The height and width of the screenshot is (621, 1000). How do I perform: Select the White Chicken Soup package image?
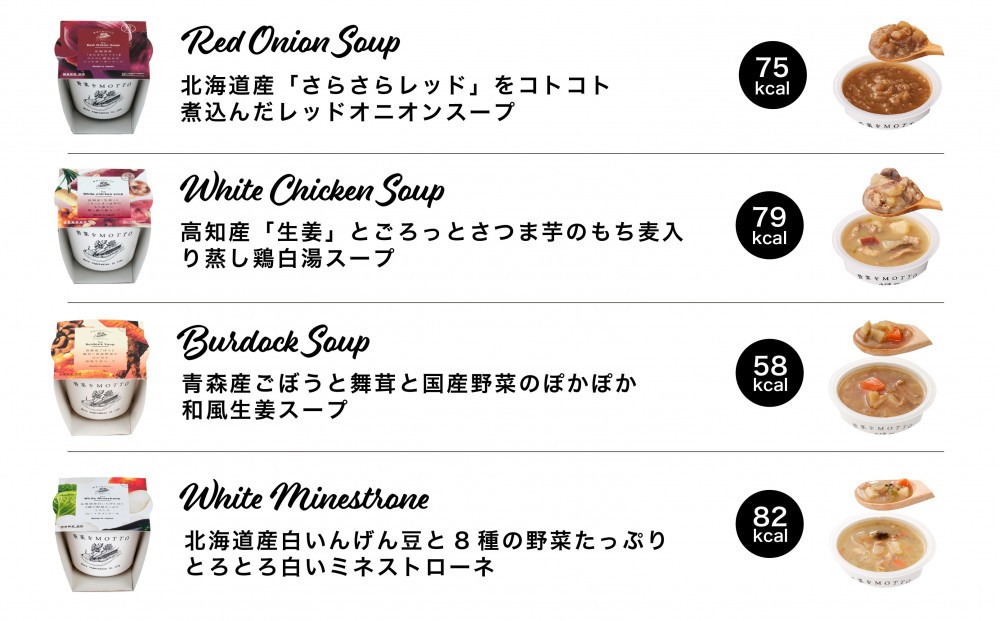pyautogui.click(x=104, y=226)
